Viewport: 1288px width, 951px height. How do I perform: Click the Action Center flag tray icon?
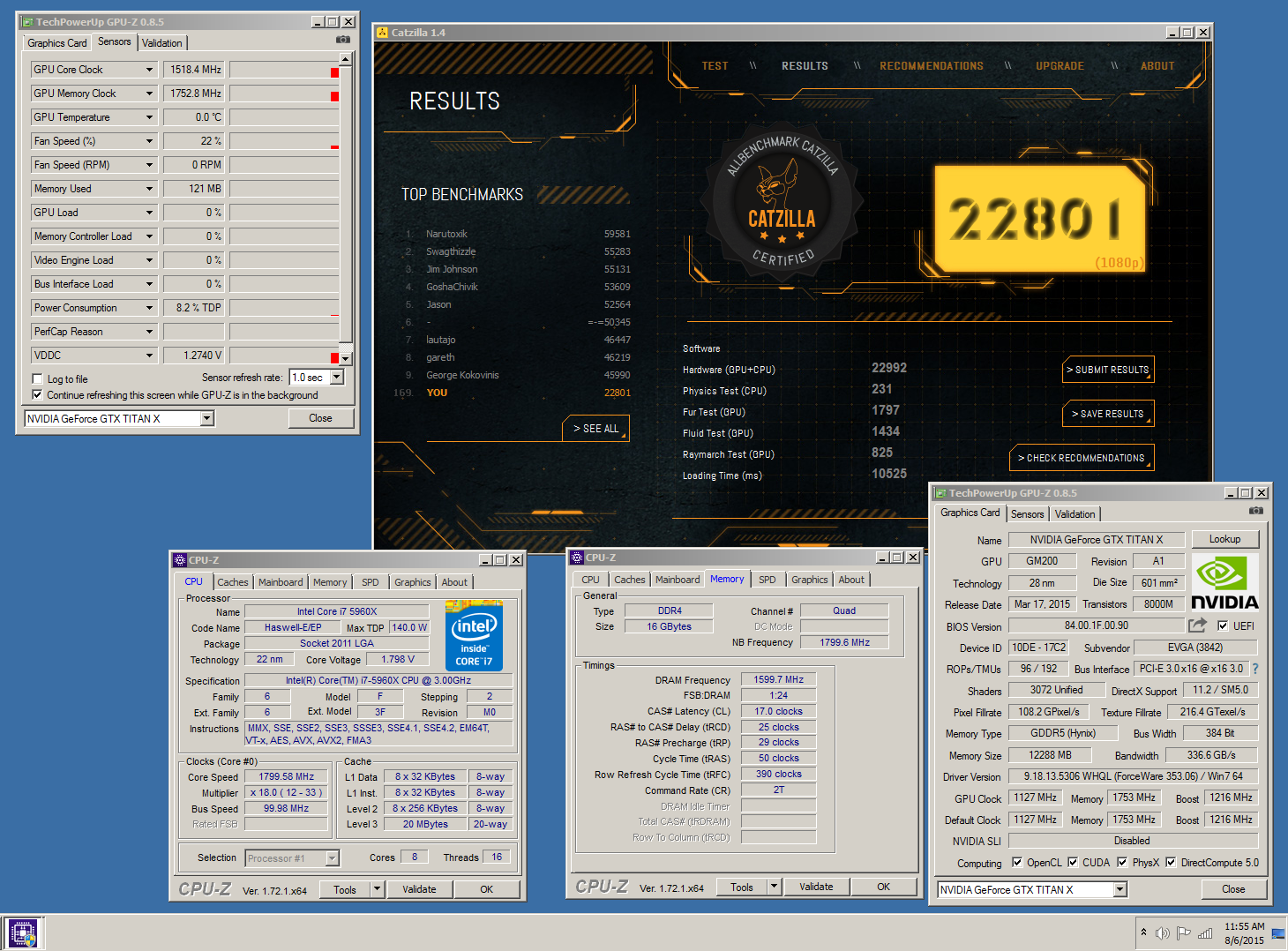click(1184, 933)
